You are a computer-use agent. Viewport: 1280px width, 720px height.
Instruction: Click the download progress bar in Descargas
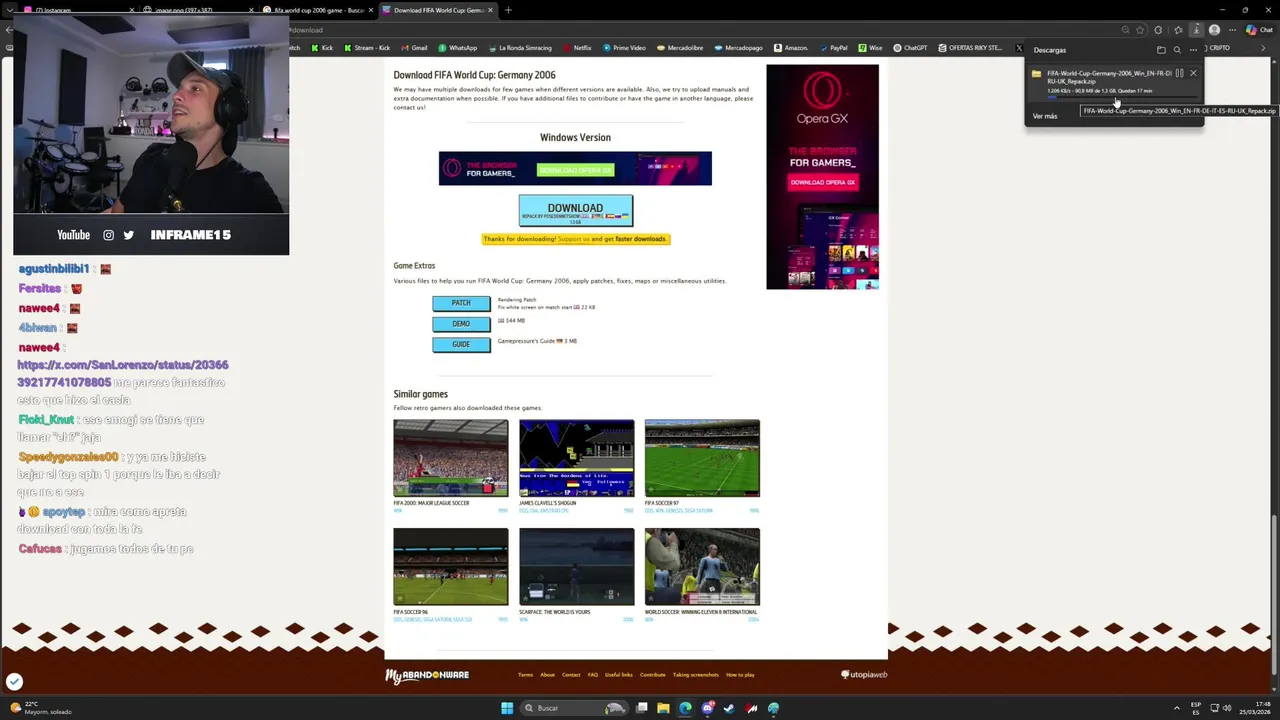point(1122,97)
